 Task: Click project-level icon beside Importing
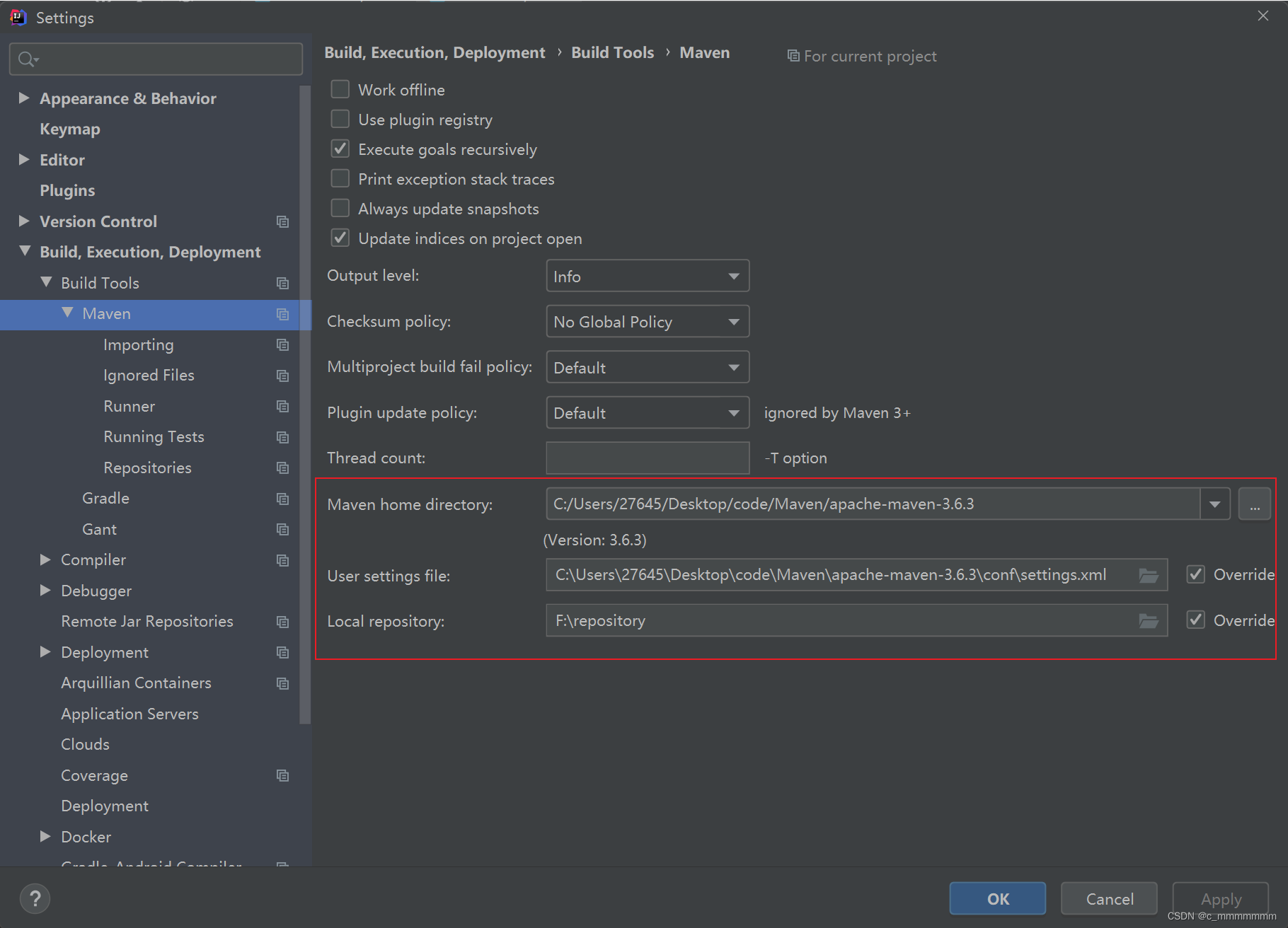pos(283,345)
